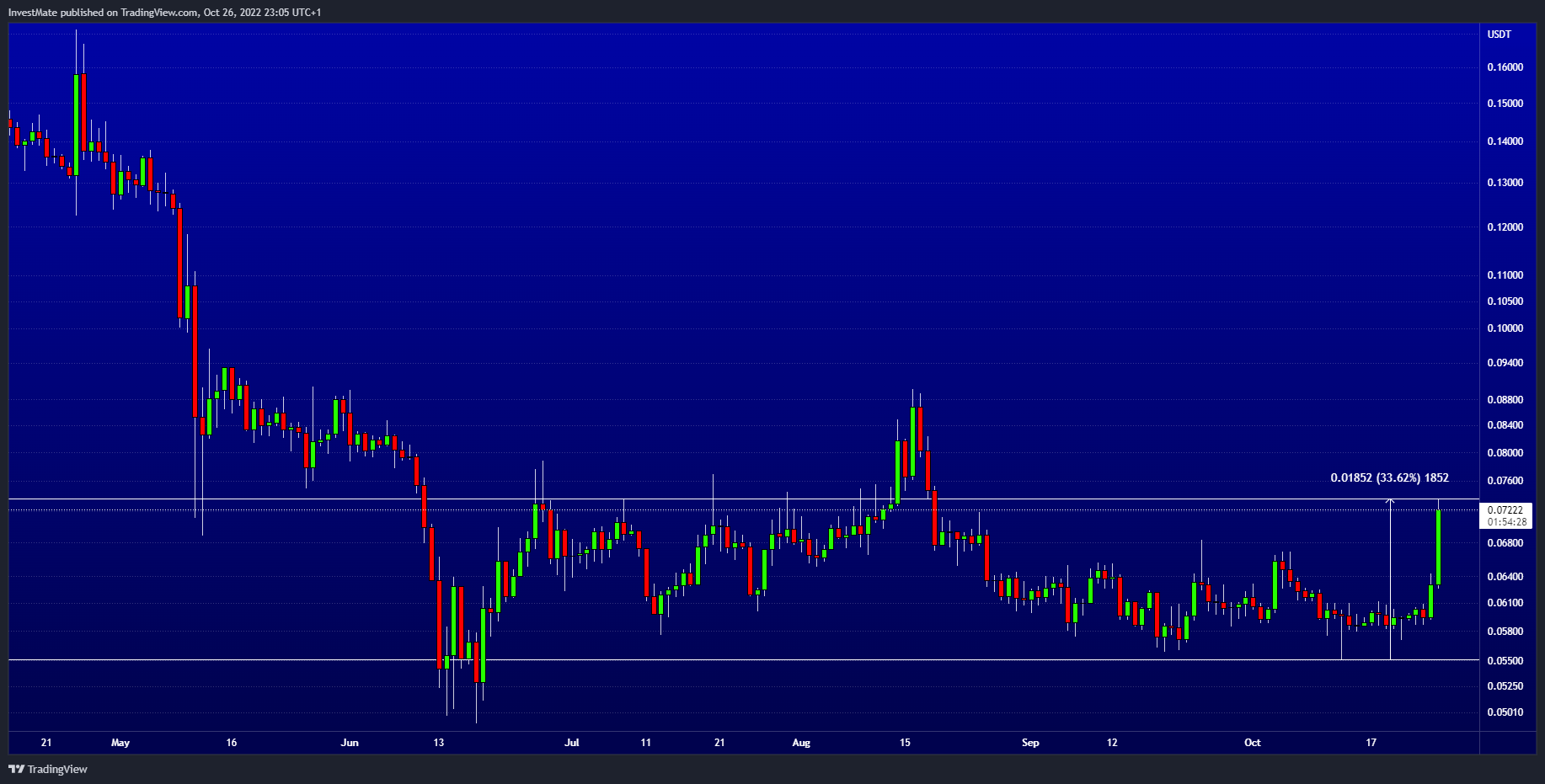
Task: Select the vertical price range measurement arrow
Action: pyautogui.click(x=1390, y=579)
